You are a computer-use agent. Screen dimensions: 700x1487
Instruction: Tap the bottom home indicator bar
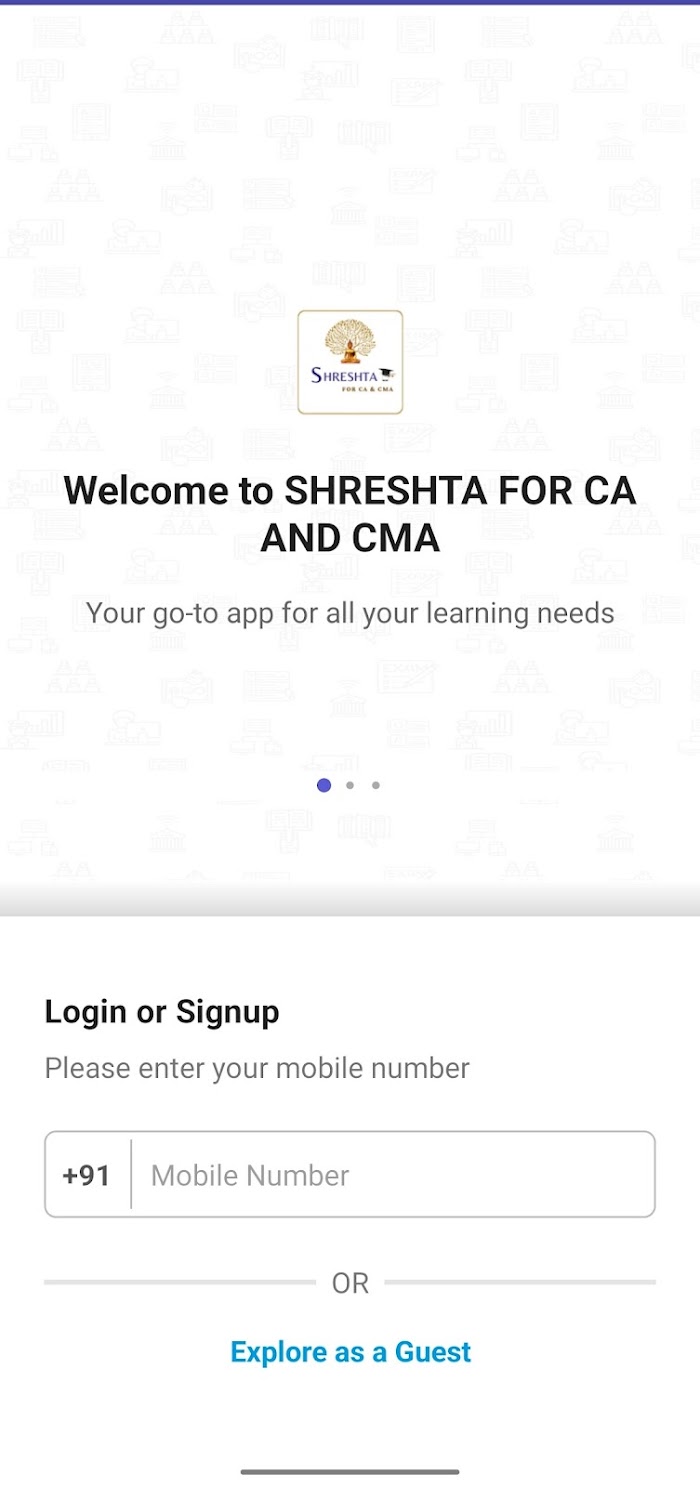click(350, 1471)
